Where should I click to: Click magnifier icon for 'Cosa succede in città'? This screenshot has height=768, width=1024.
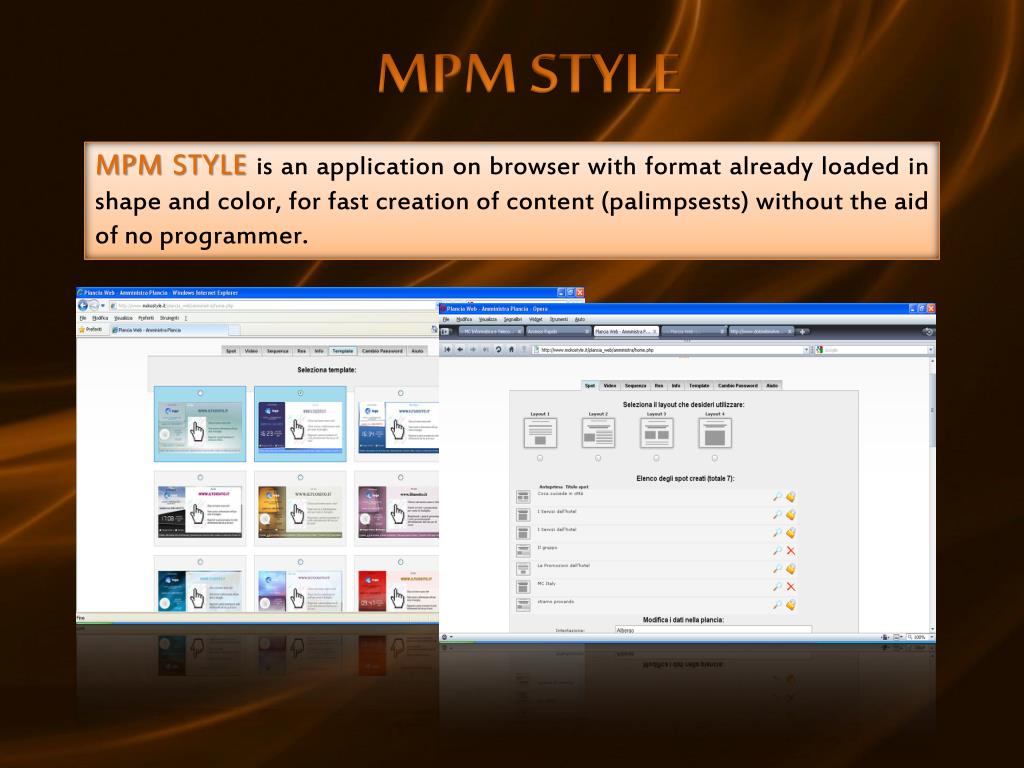(777, 497)
